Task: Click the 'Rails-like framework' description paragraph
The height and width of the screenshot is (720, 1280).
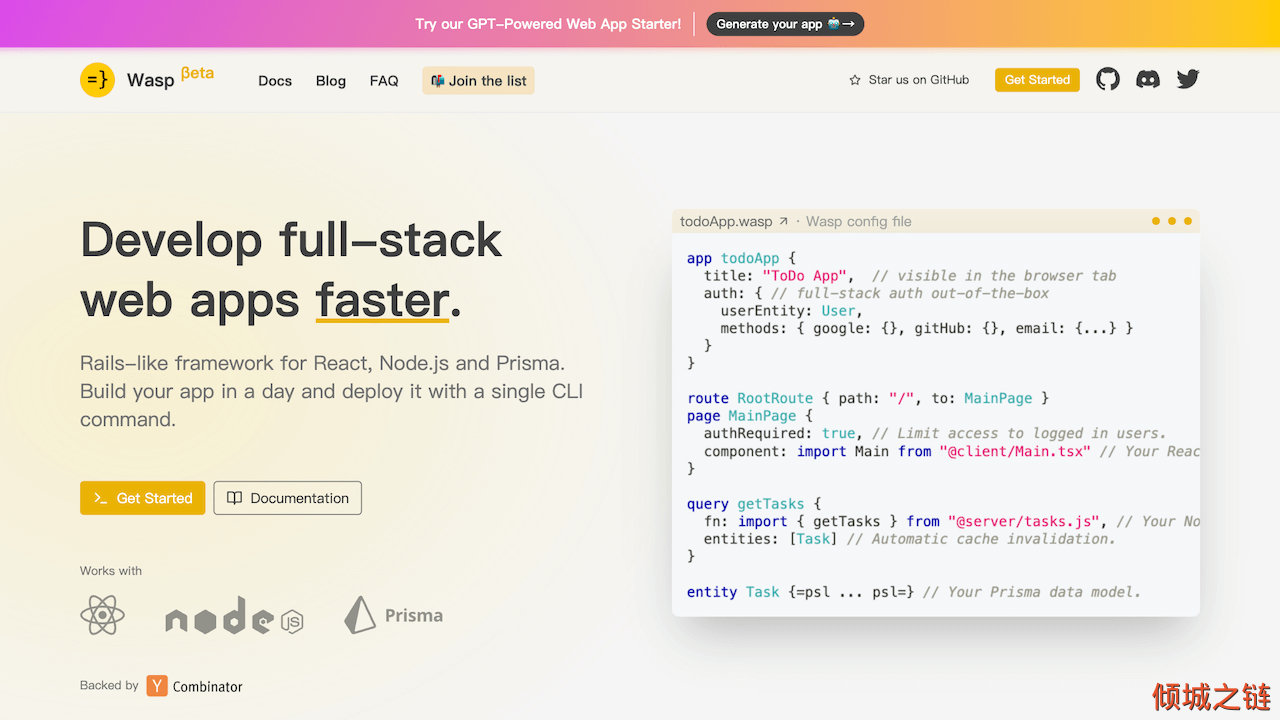Action: (x=331, y=391)
